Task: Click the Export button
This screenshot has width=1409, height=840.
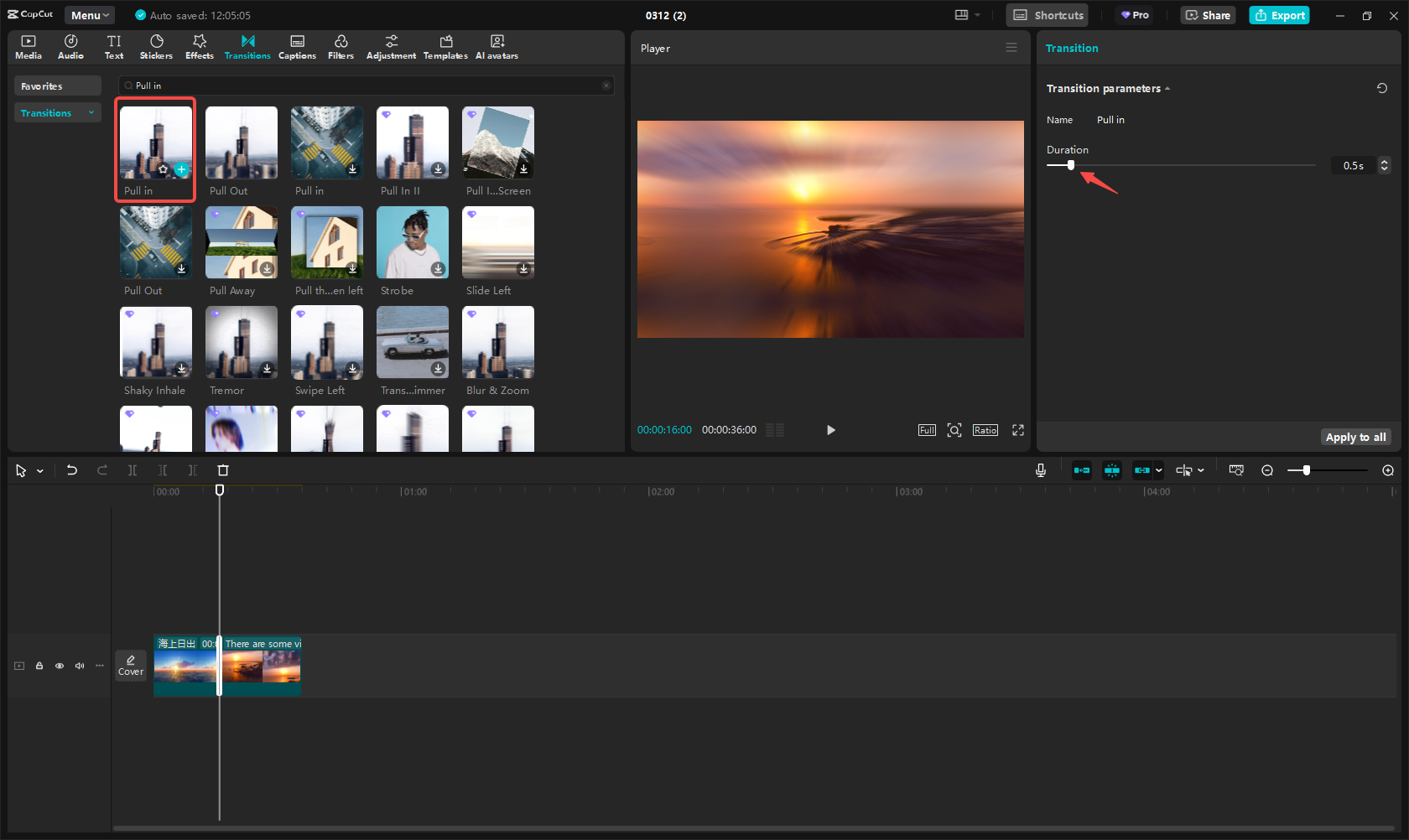Action: (1279, 15)
